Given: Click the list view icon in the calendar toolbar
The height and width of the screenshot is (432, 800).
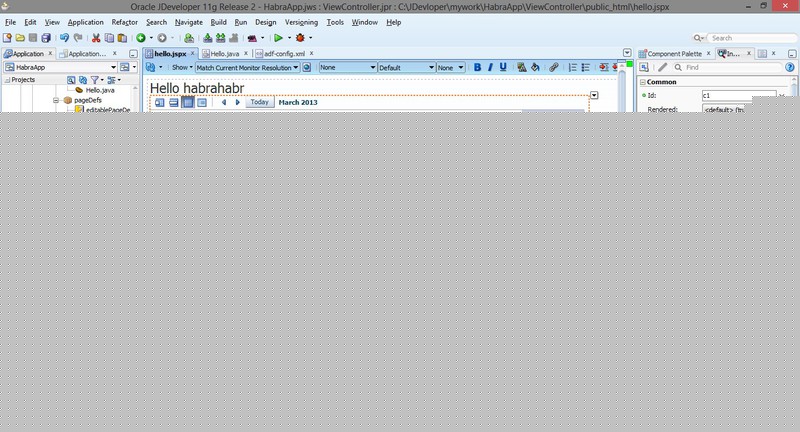Looking at the screenshot, I should point(202,103).
